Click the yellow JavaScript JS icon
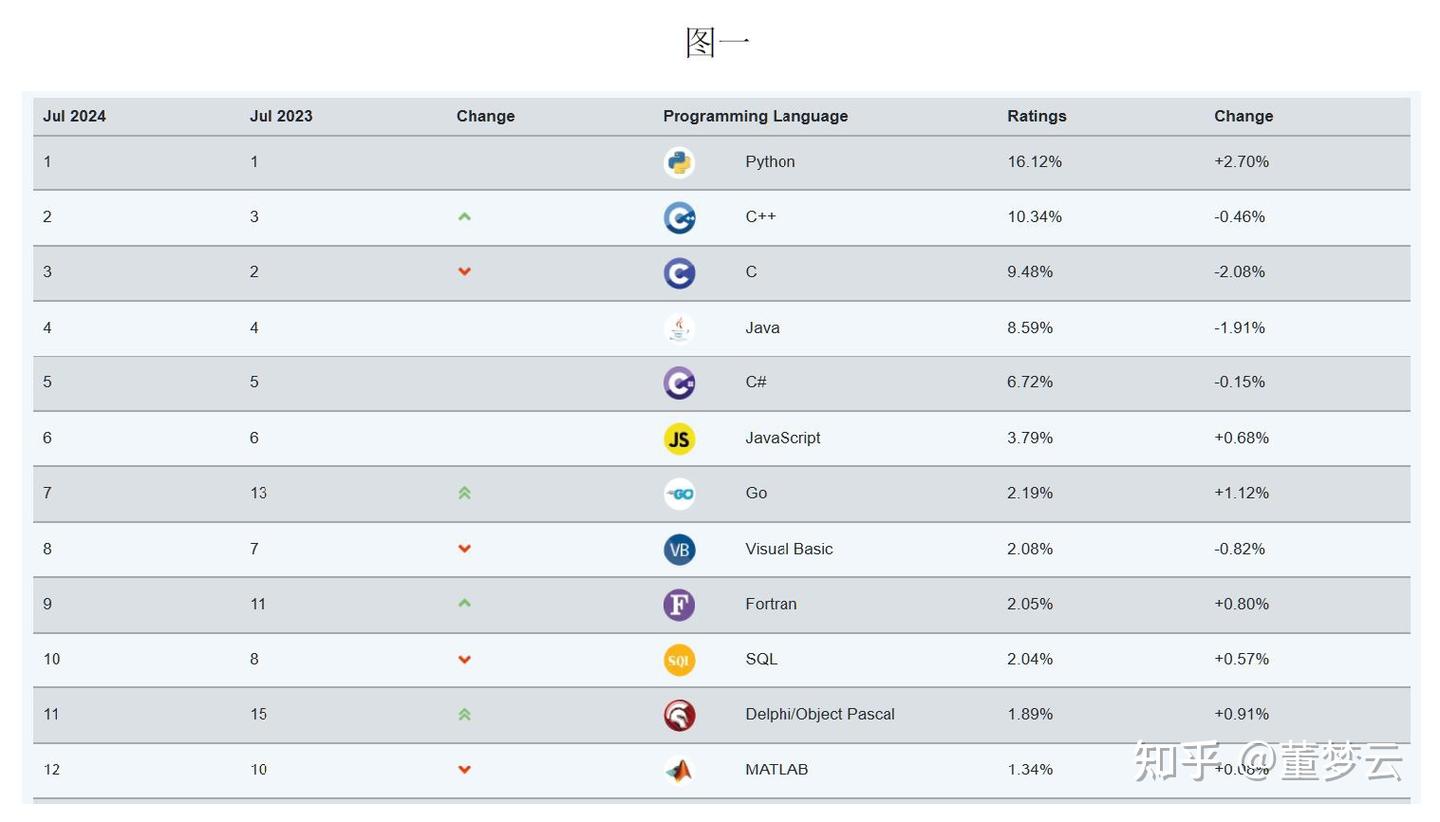This screenshot has height=822, width=1440. 679,438
